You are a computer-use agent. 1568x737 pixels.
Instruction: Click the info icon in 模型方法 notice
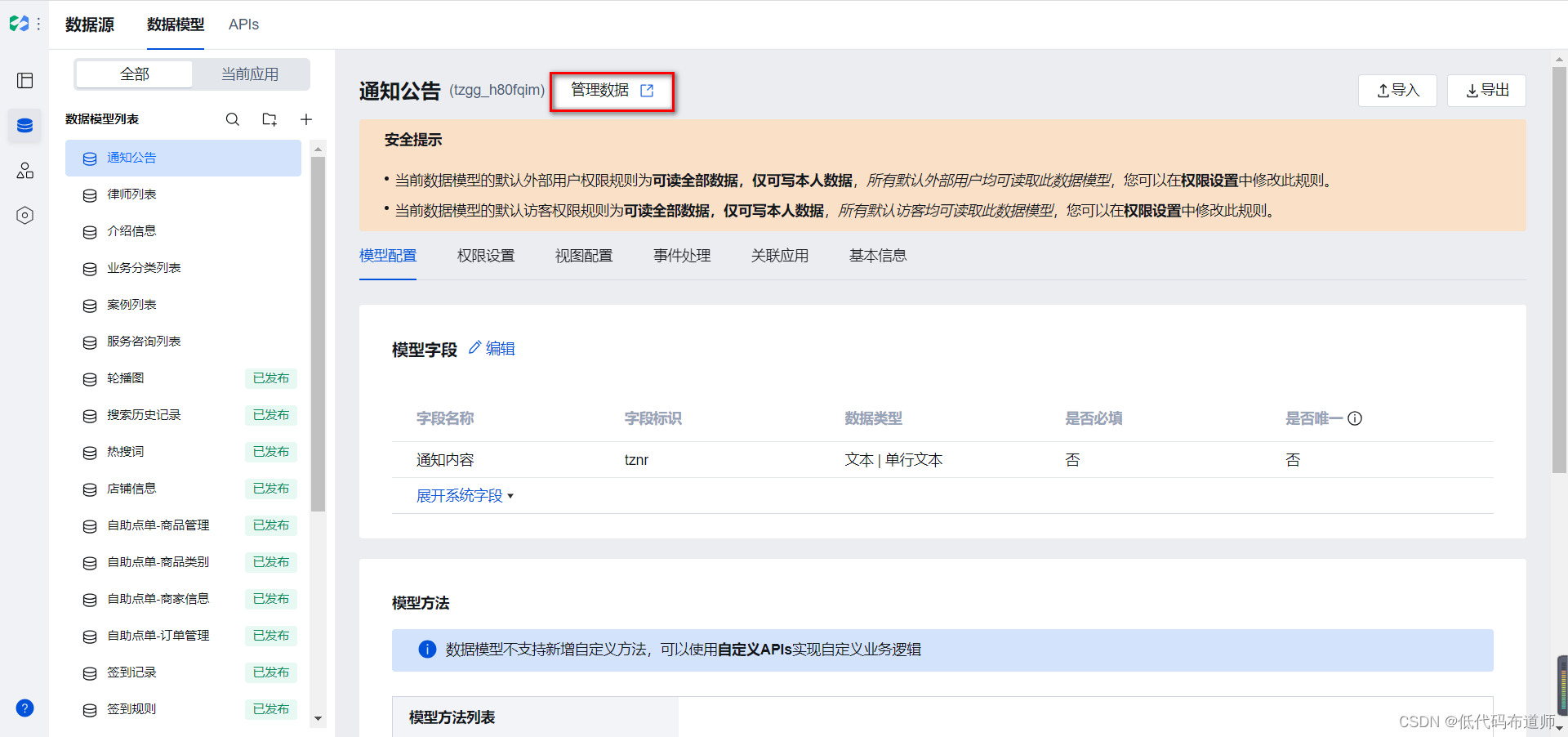click(x=427, y=650)
